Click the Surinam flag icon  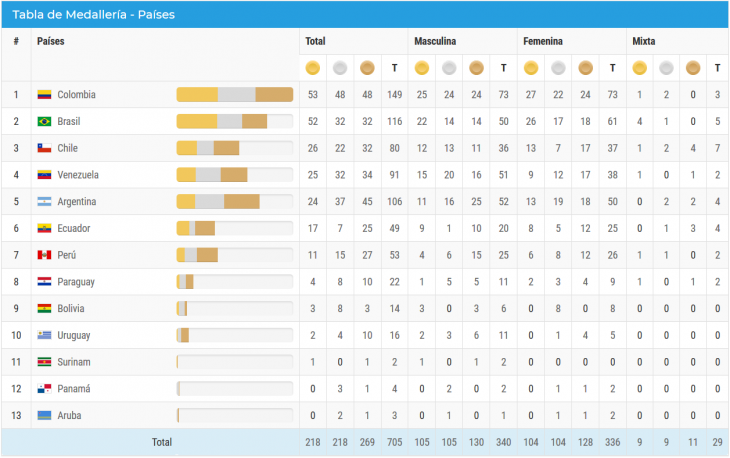pos(44,362)
